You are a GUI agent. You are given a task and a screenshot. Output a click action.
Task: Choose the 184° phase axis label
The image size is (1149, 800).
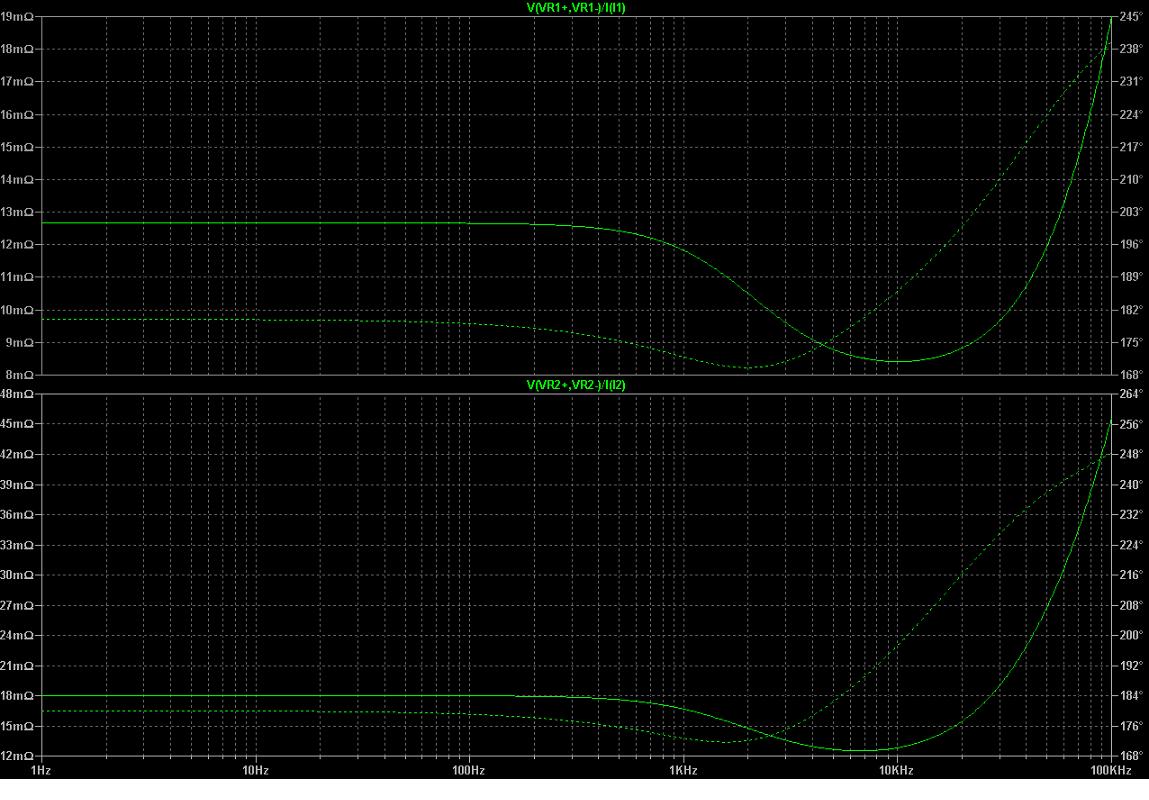[x=1131, y=696]
